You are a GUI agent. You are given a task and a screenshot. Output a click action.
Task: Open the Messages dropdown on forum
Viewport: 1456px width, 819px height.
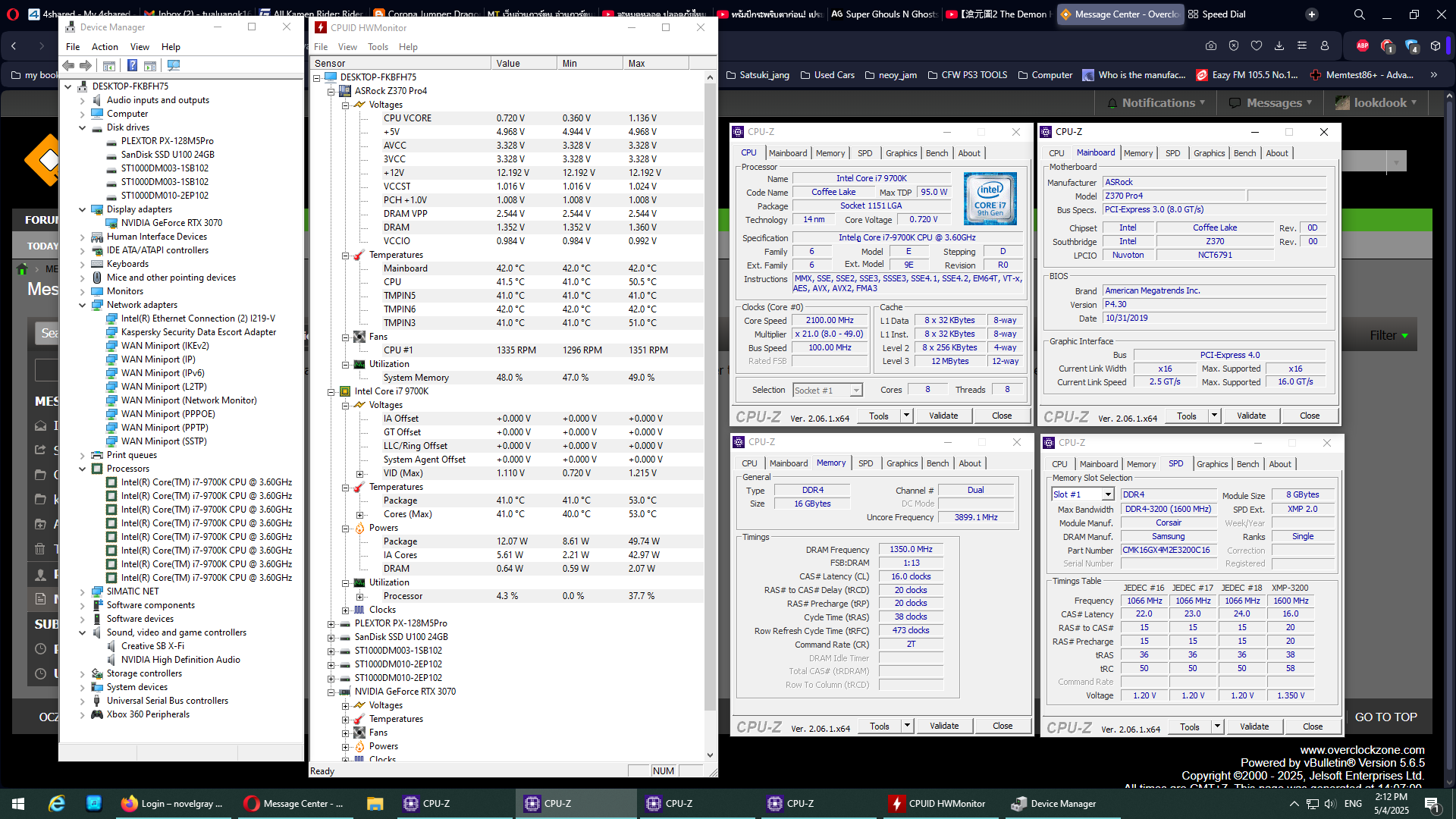pos(1270,103)
